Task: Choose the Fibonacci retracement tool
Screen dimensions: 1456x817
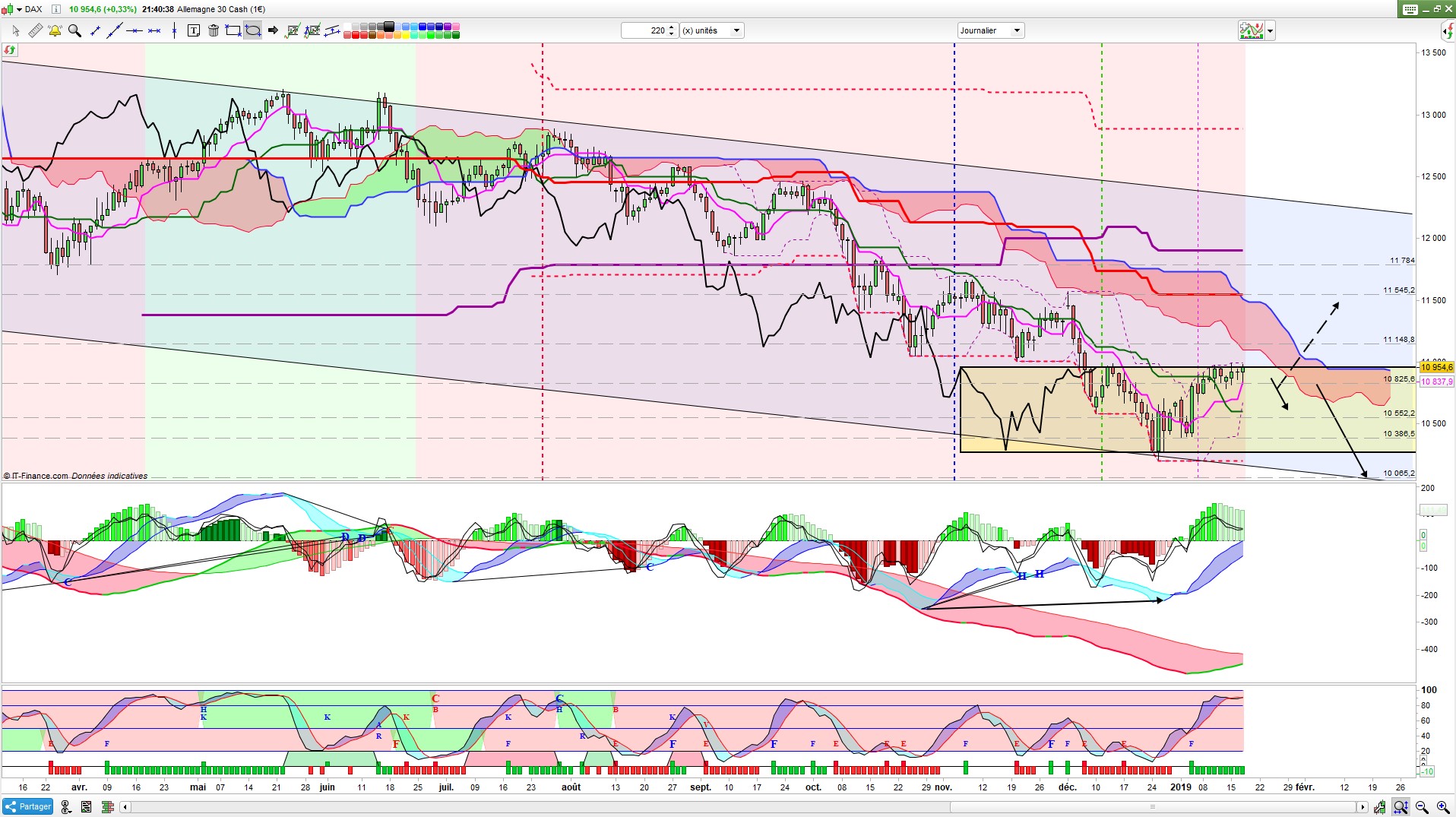Action: click(293, 30)
